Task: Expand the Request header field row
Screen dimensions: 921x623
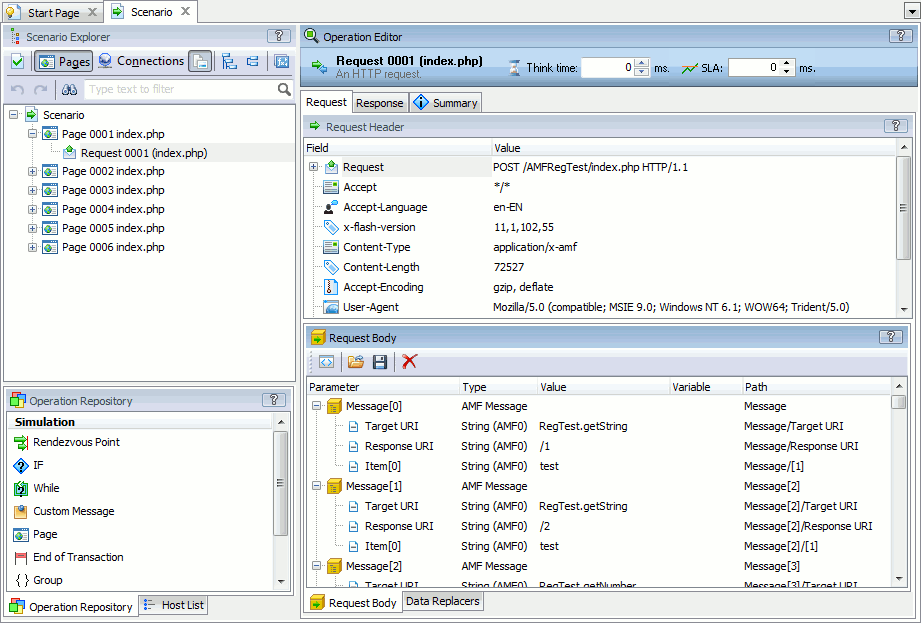Action: (x=314, y=167)
